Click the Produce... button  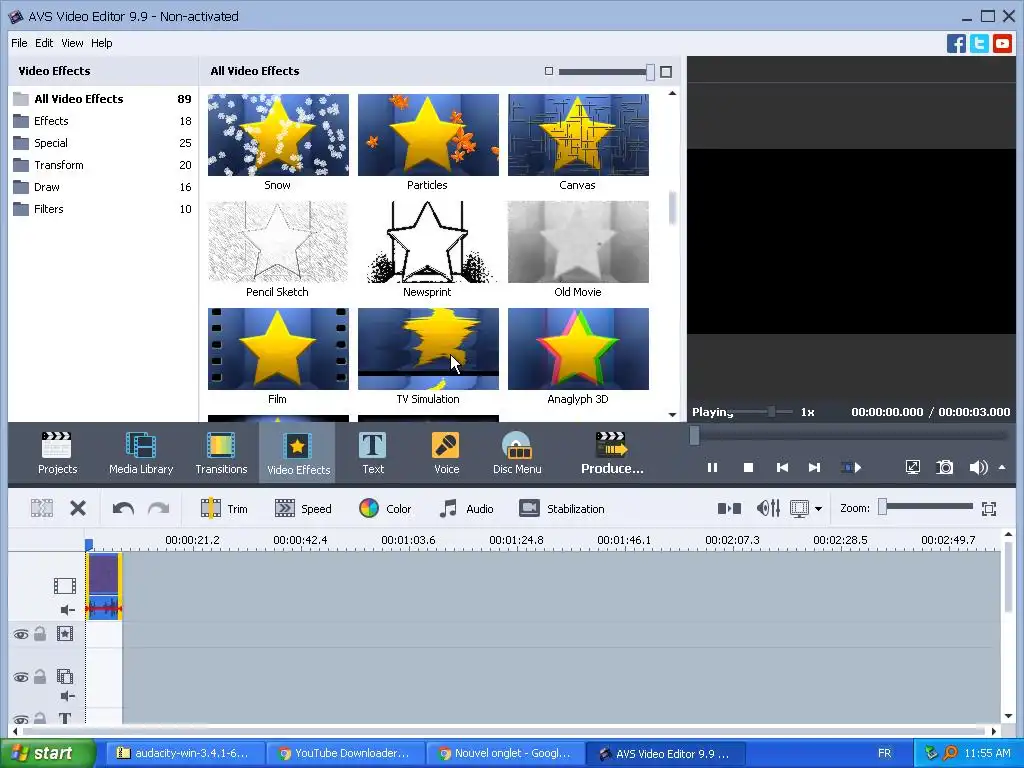612,453
